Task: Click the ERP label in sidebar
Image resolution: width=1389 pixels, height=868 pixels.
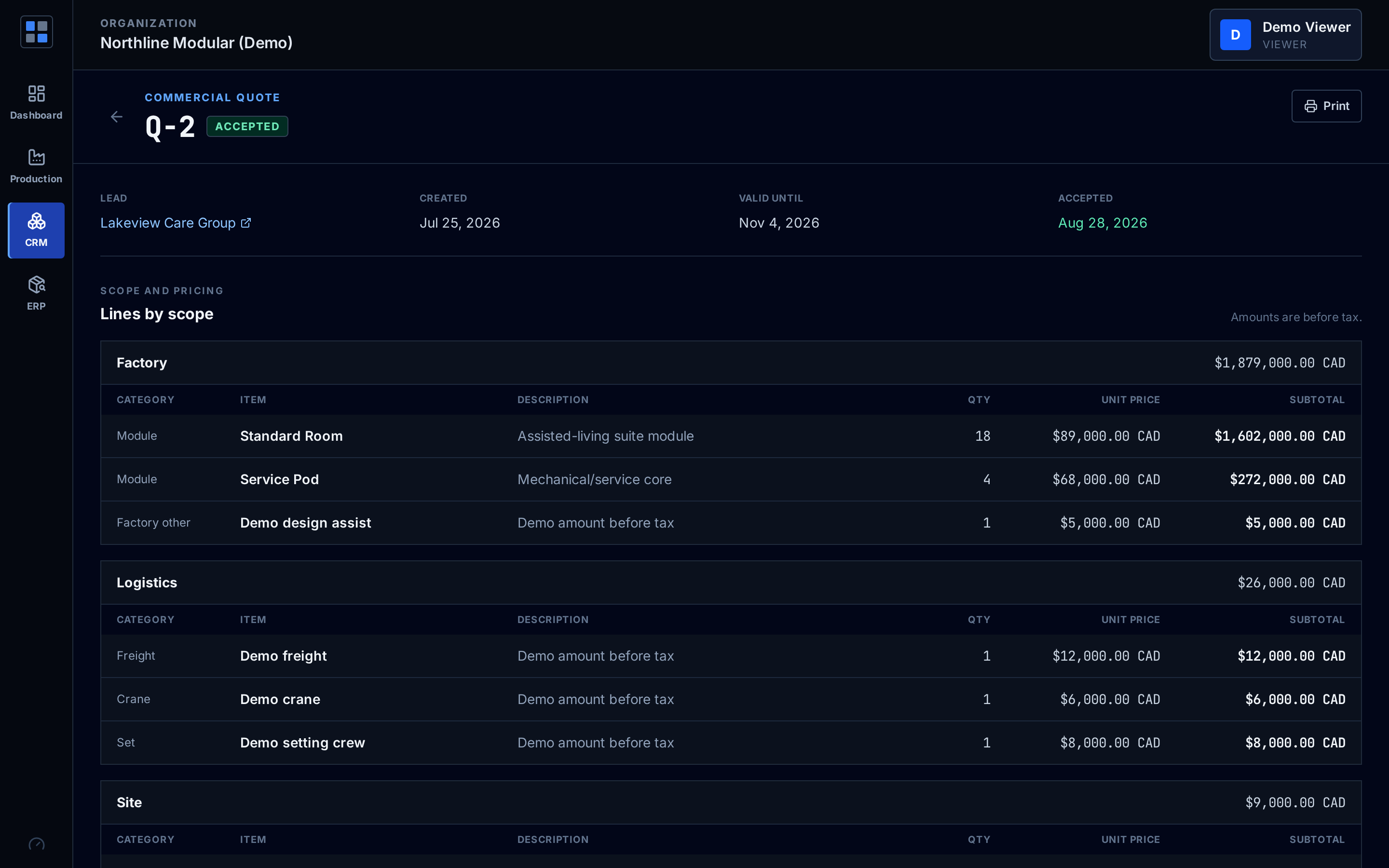Action: click(x=36, y=307)
